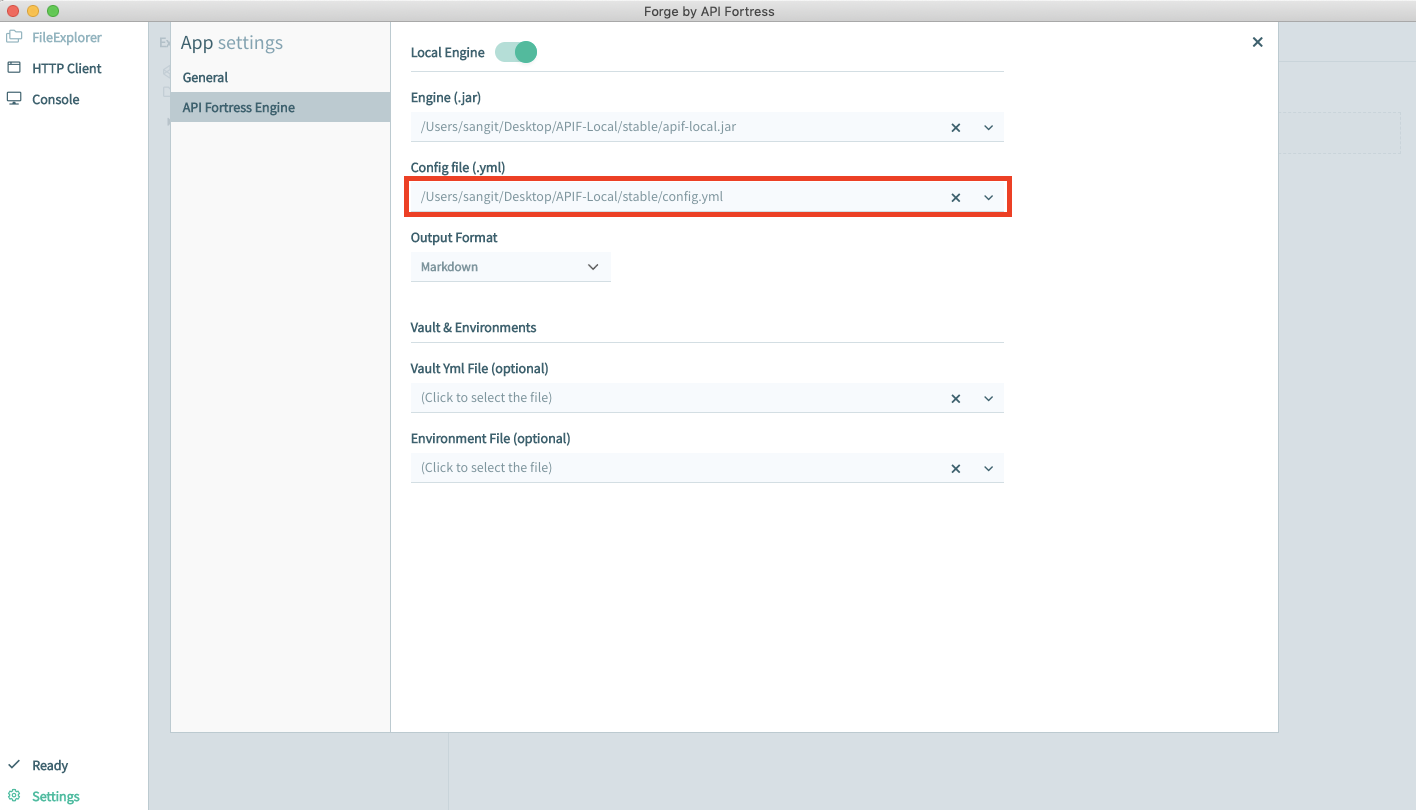This screenshot has width=1416, height=810.
Task: Select the General settings tab
Action: 205,77
